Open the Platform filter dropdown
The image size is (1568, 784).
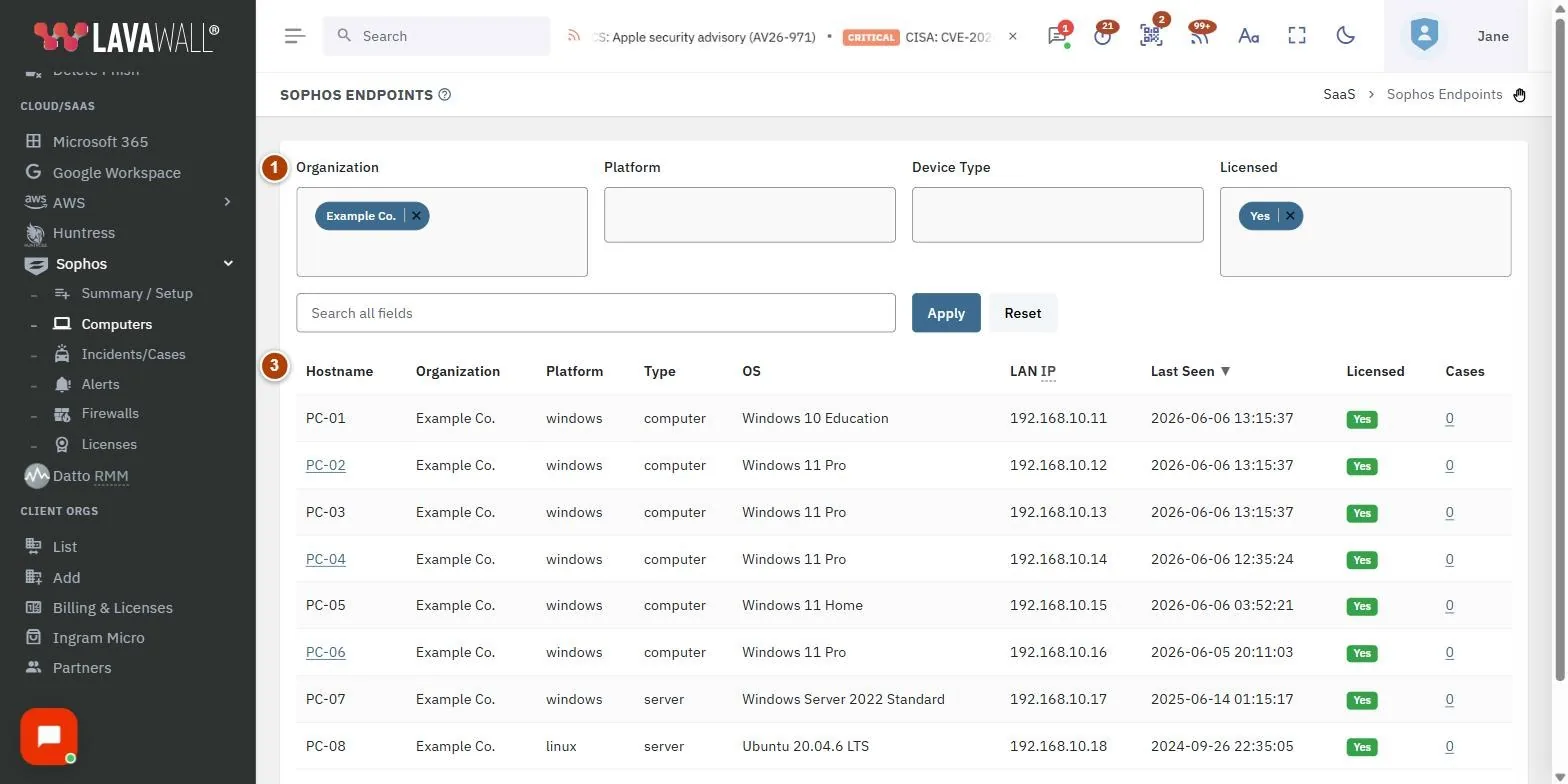click(x=750, y=215)
